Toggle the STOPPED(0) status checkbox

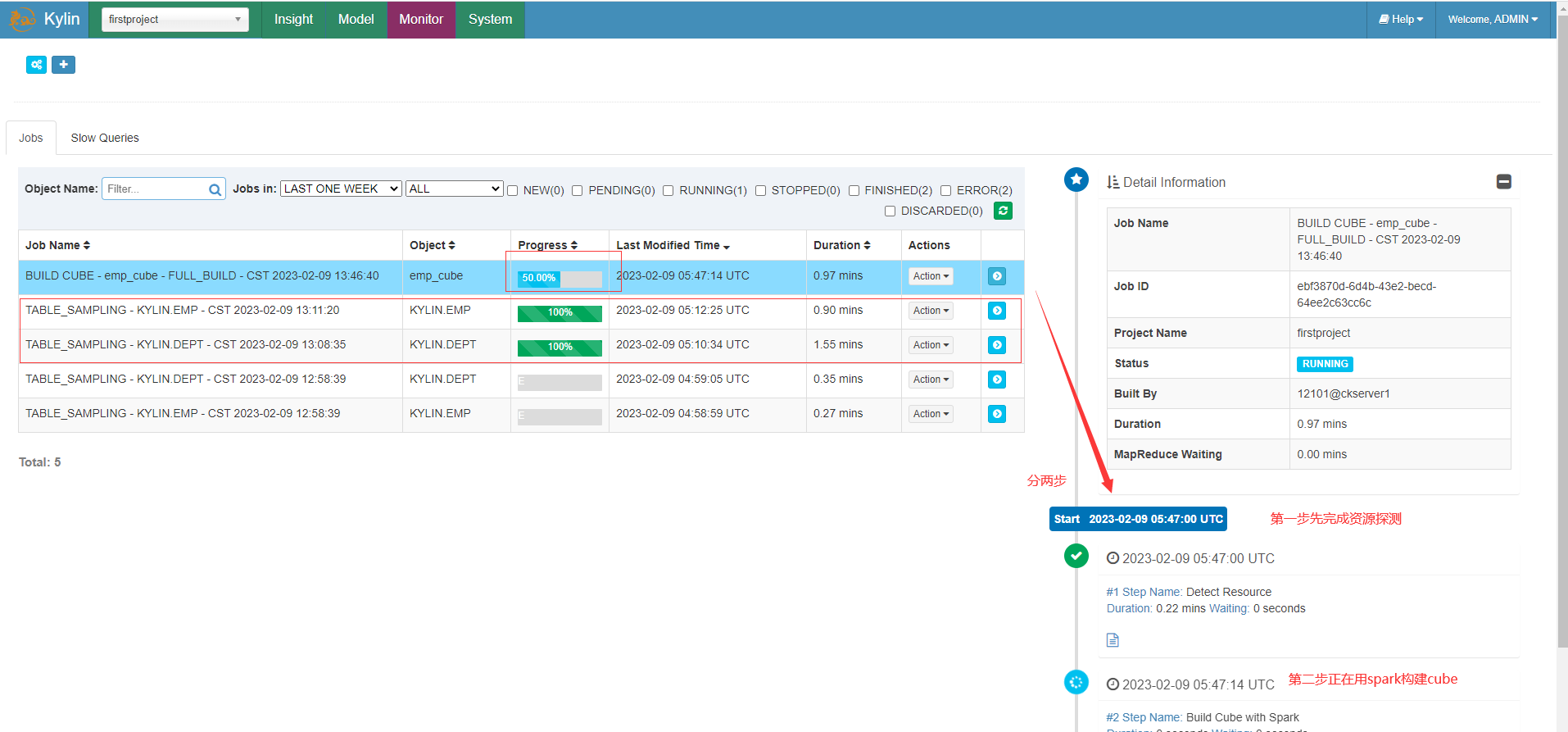coord(760,190)
